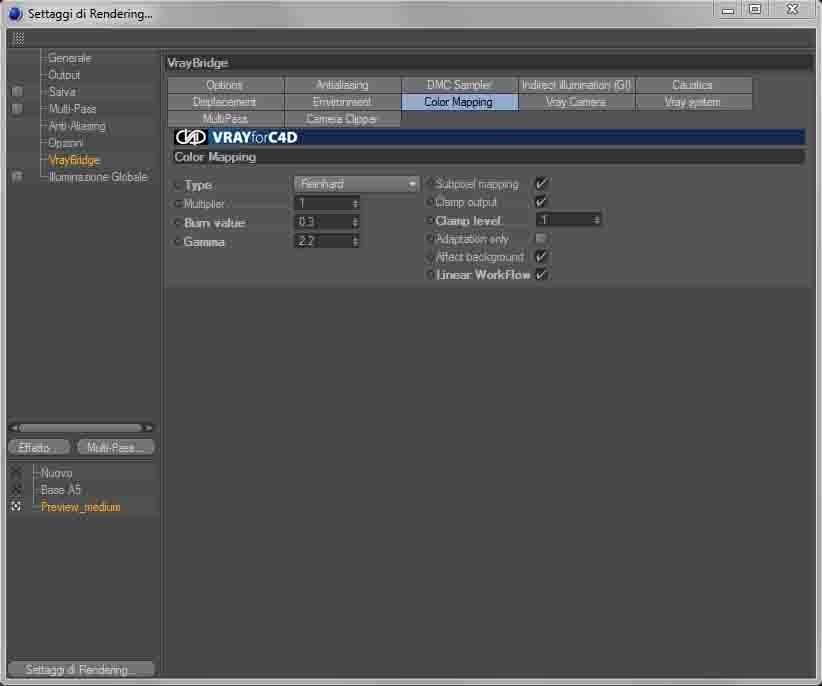Toggle the checkbox next to Salva
Image resolution: width=822 pixels, height=686 pixels.
click(x=17, y=91)
